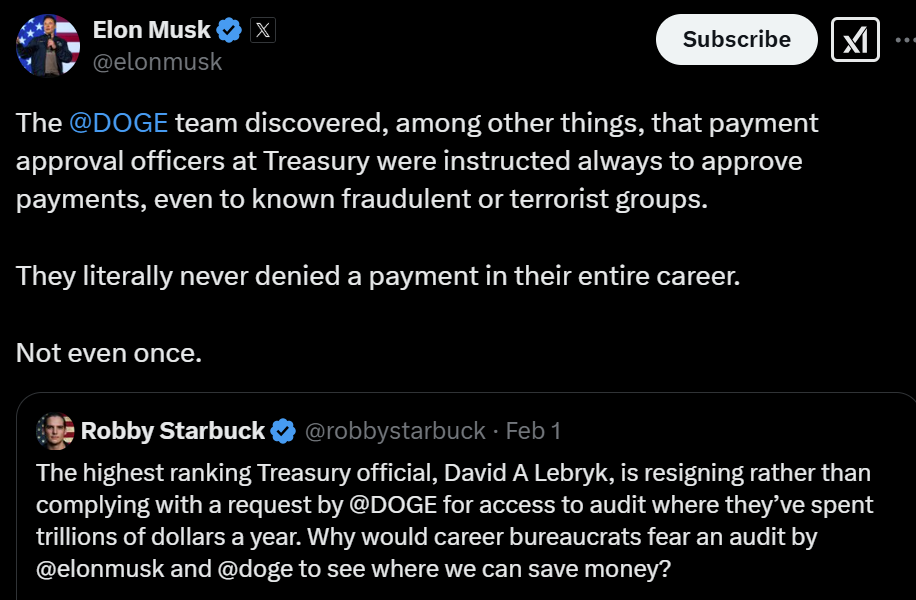Click Robby Starbuck's blue verified checkmark
This screenshot has width=916, height=600.
pyautogui.click(x=284, y=431)
